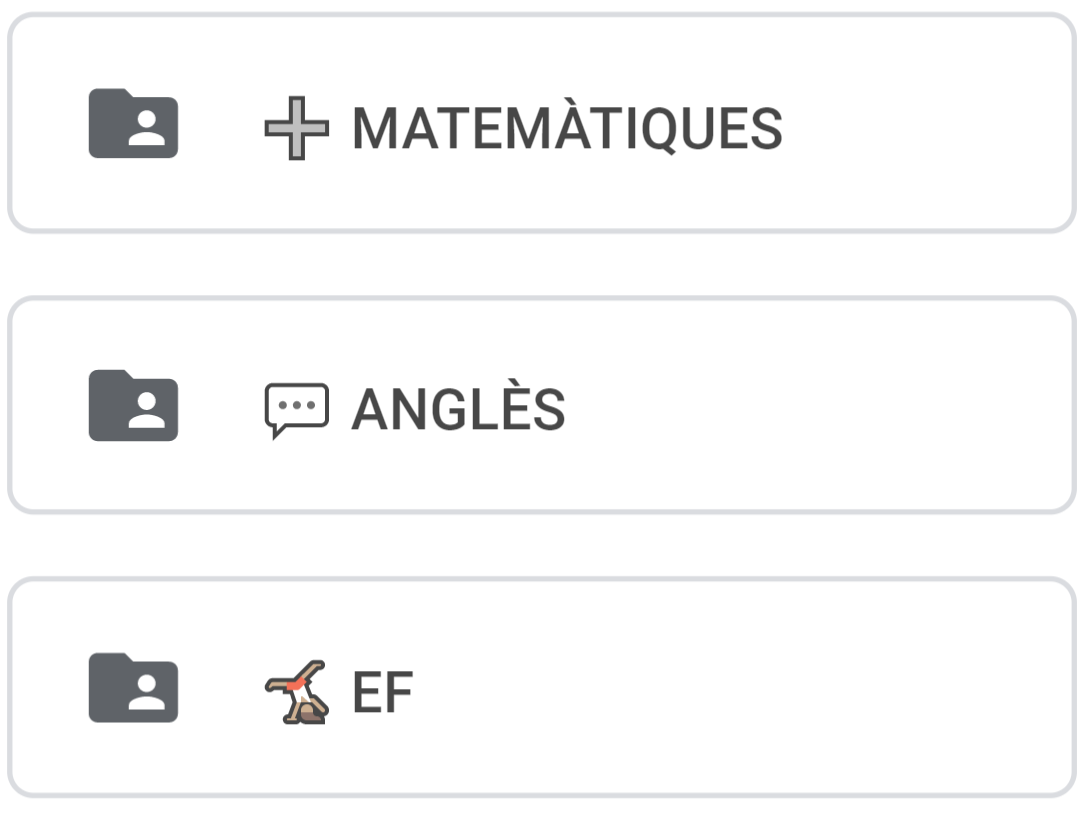Screen dimensions: 1087x813
Task: Click the plus sign emoji before MATEMÀTIQUES
Action: pos(296,129)
